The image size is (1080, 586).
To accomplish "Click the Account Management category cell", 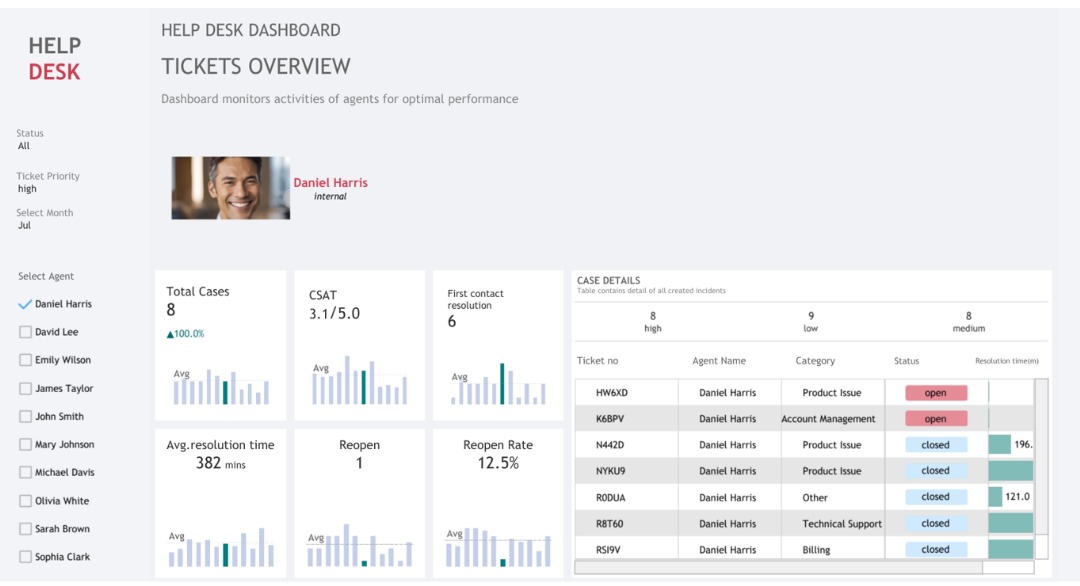I will [x=828, y=419].
